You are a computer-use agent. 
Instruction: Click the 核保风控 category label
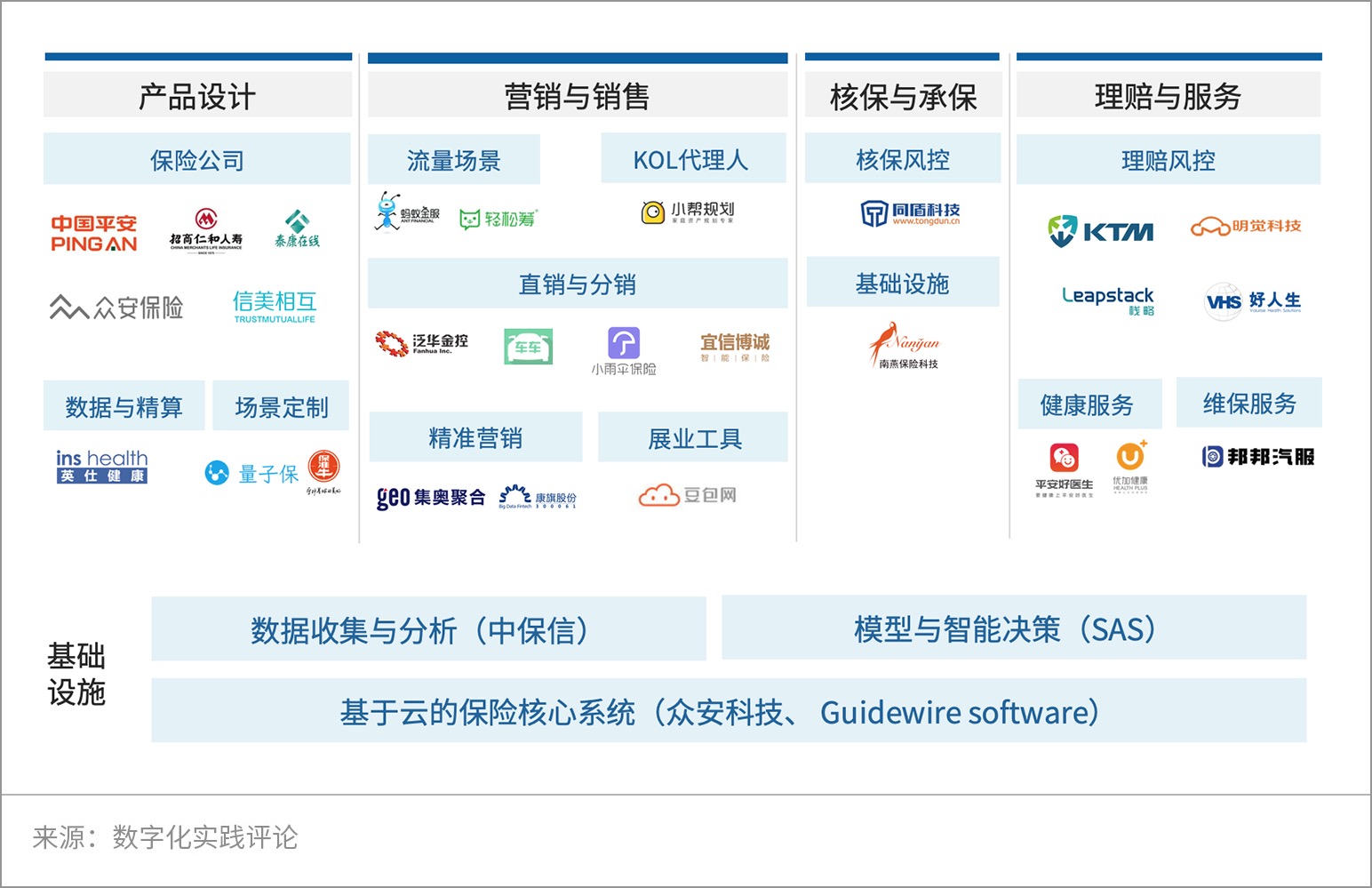(x=903, y=159)
